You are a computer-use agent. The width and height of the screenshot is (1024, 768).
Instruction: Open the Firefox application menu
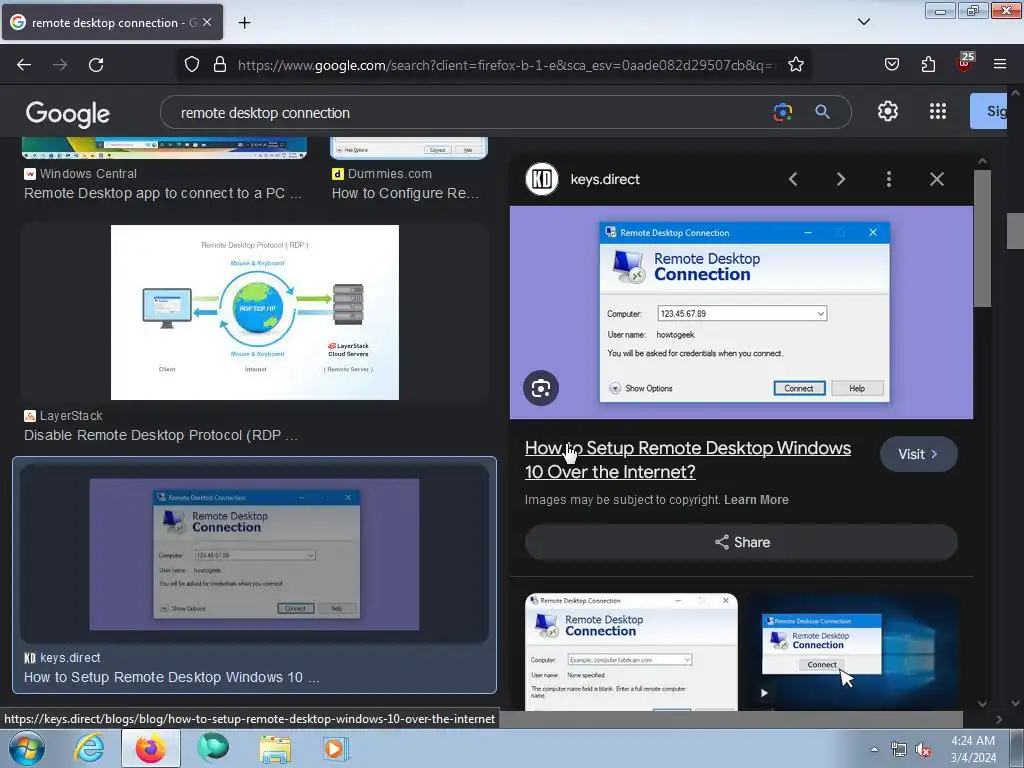(x=1000, y=65)
